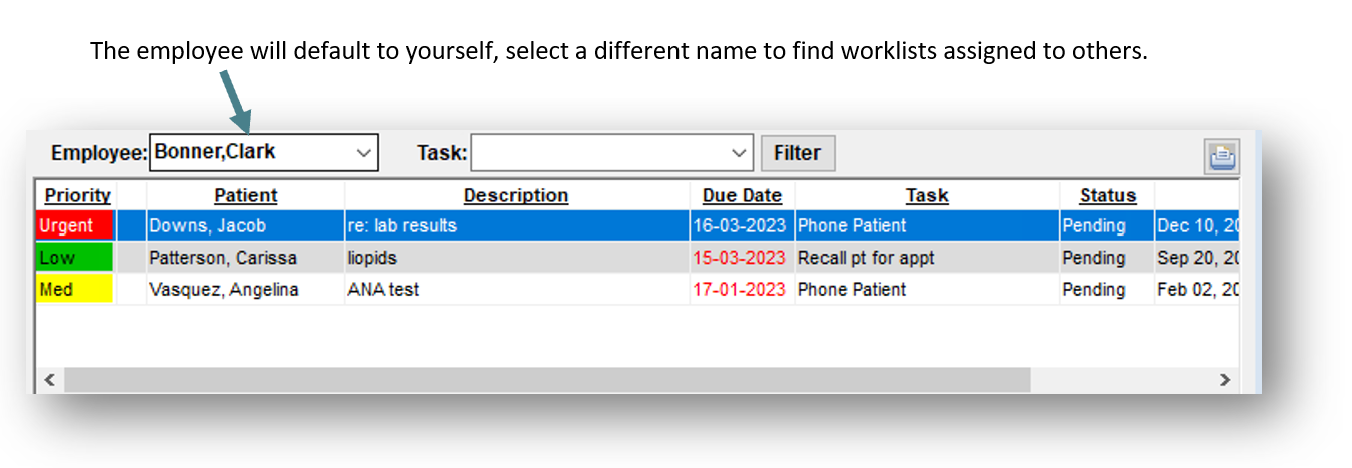The image size is (1352, 468).
Task: Click the Bonner,Clark employee field
Action: tap(250, 153)
